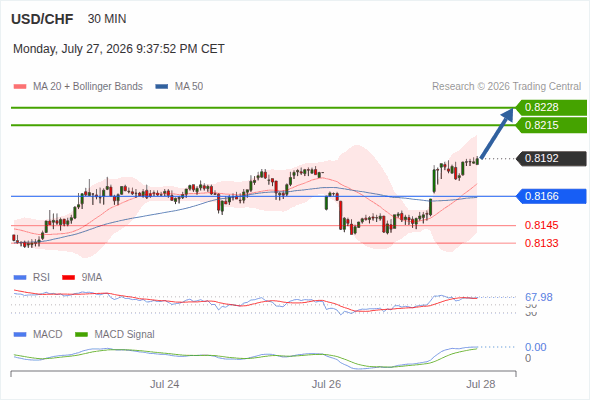Select the blue 0.8166 pivot tag
Image resolution: width=590 pixels, height=400 pixels.
click(x=551, y=196)
